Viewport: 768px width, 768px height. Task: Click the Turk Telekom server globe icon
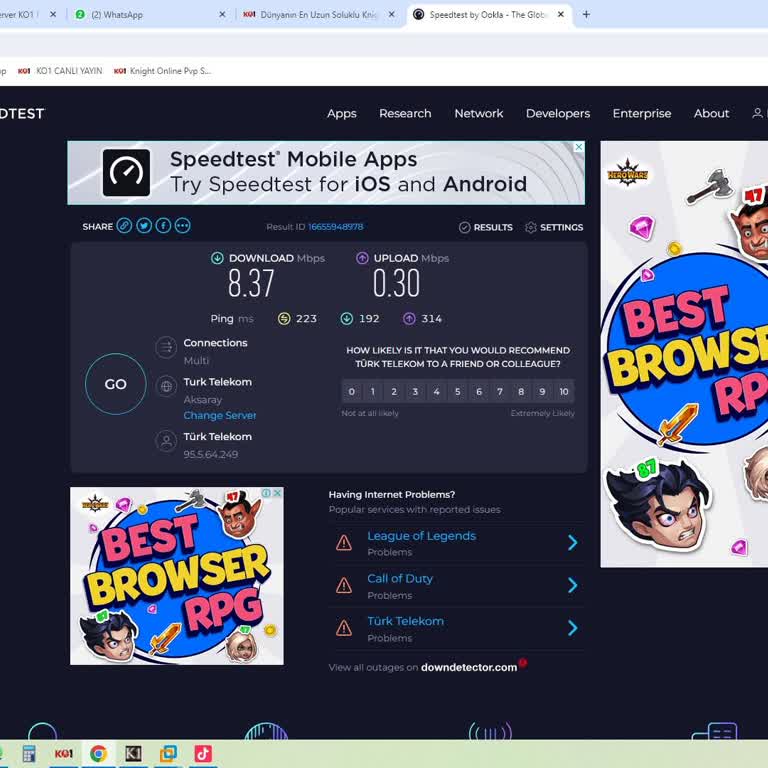[166, 387]
